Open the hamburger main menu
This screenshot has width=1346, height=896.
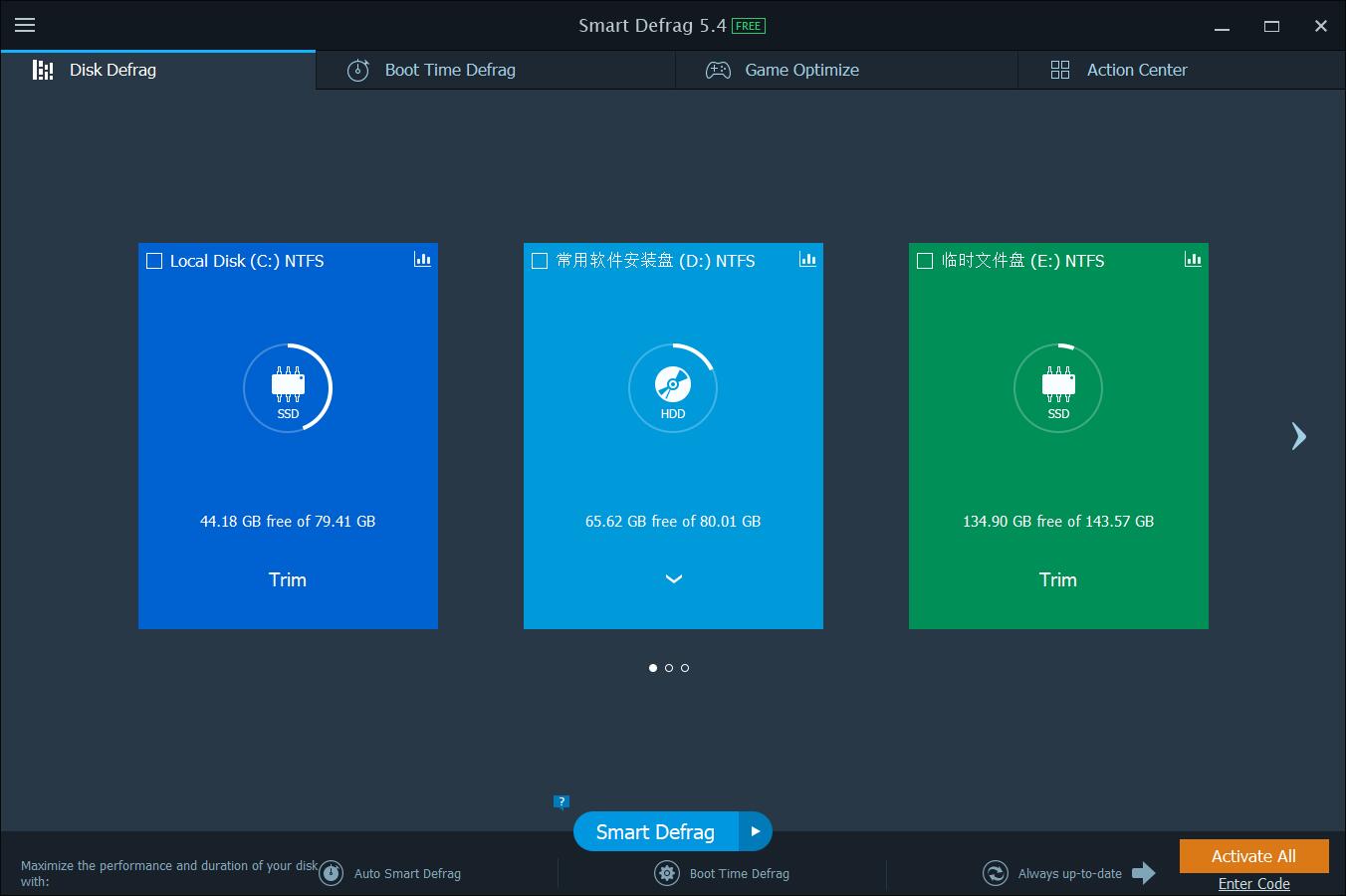(25, 26)
